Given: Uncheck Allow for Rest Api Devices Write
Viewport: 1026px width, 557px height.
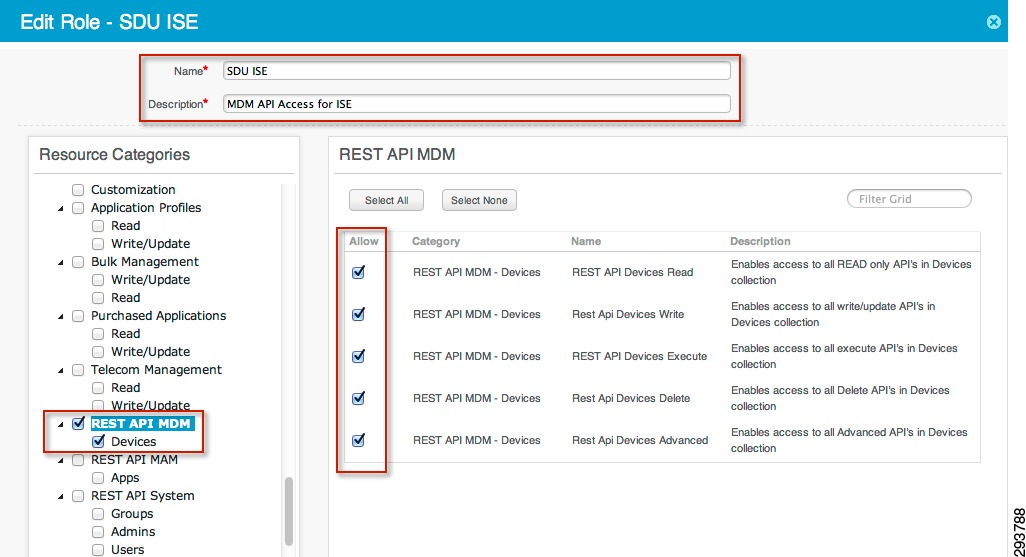Looking at the screenshot, I should click(358, 314).
